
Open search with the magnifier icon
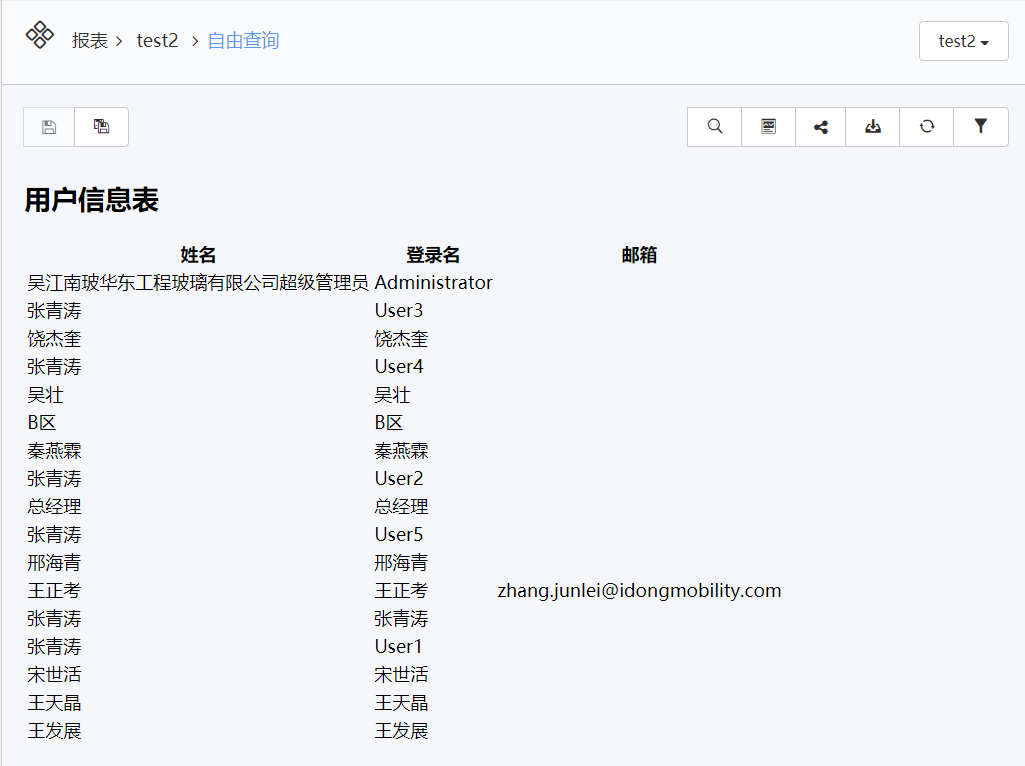tap(714, 127)
